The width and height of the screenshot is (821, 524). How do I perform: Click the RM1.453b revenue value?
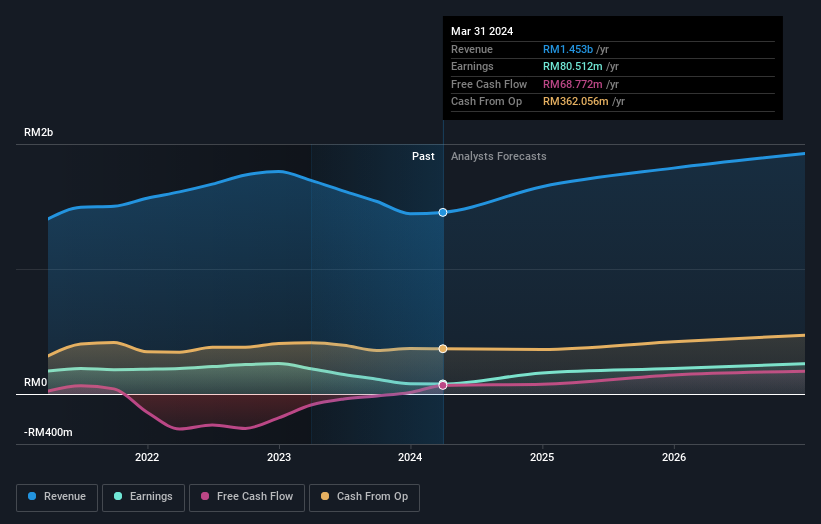click(568, 49)
